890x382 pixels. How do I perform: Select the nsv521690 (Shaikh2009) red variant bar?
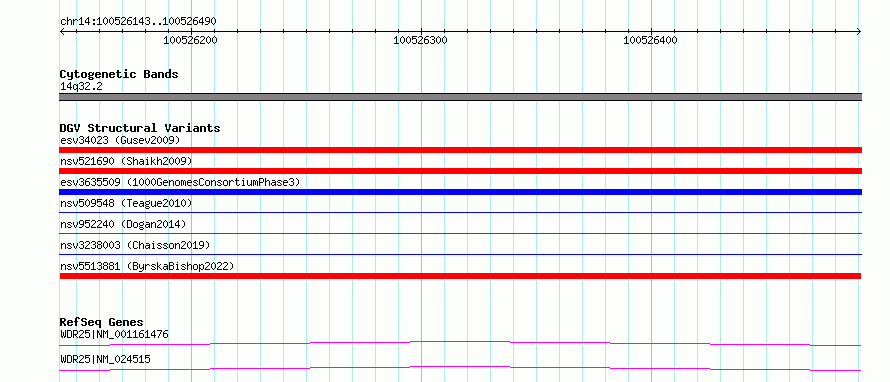point(460,171)
